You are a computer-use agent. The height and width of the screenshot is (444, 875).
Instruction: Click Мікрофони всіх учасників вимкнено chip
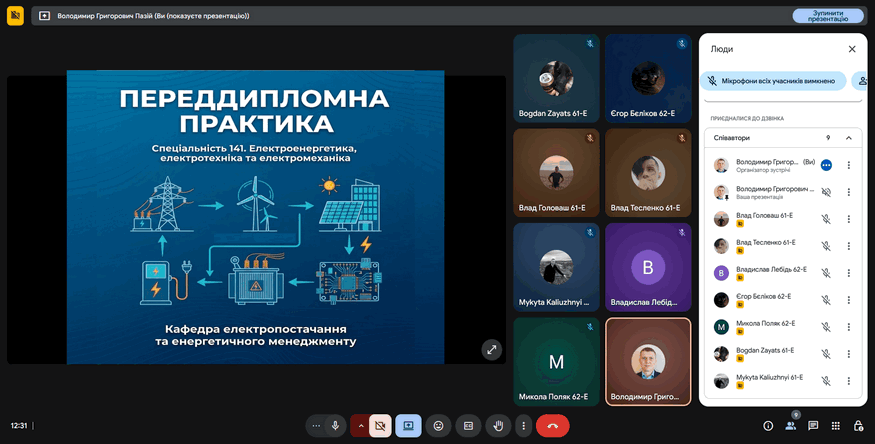pos(775,80)
